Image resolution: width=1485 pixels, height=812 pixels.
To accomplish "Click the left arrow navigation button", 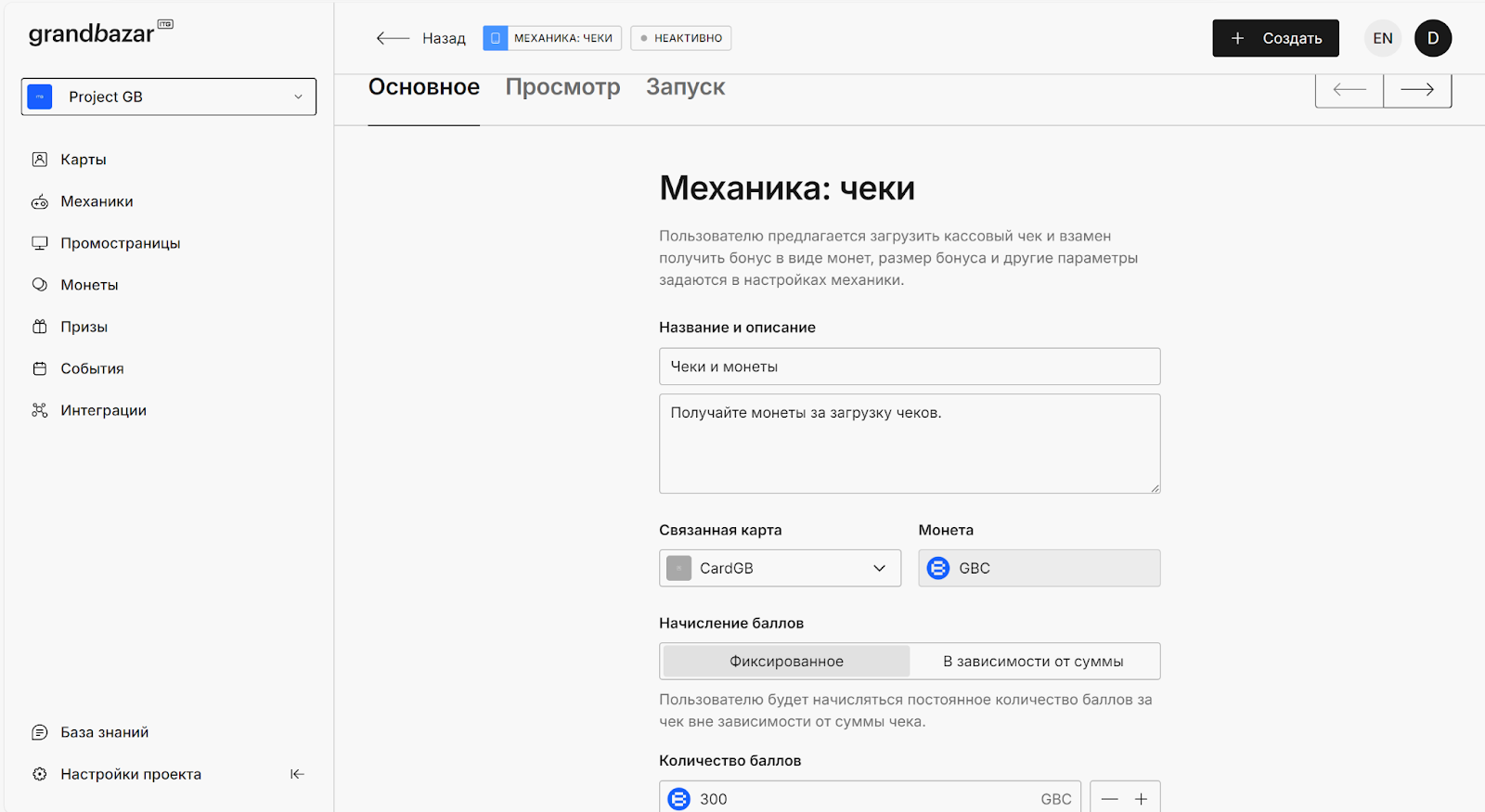I will coord(1349,90).
